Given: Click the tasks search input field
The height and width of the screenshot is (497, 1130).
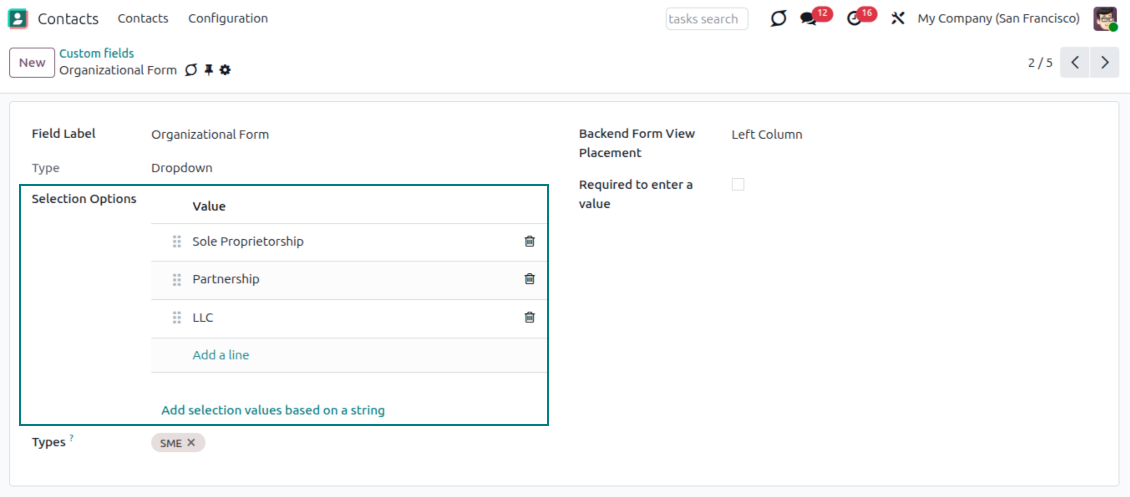Looking at the screenshot, I should (706, 19).
